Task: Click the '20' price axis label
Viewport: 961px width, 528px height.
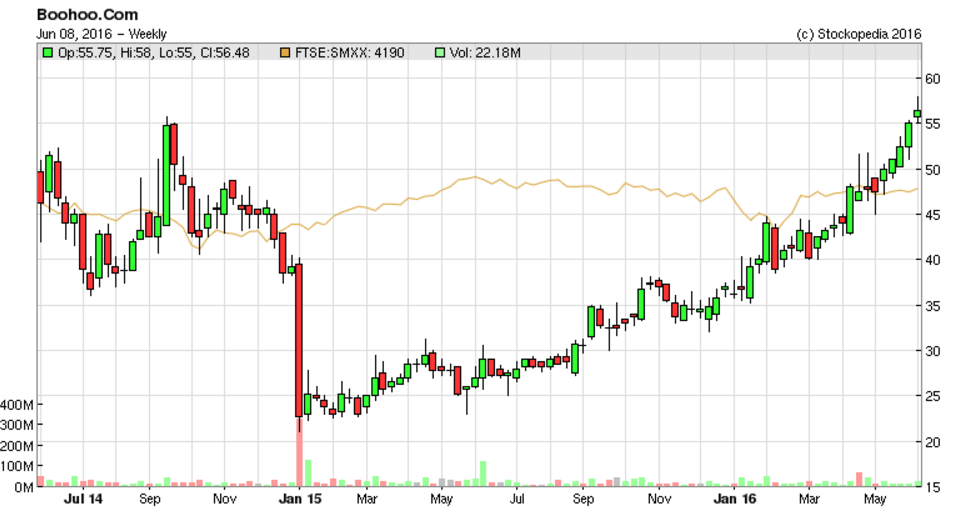Action: [x=932, y=442]
